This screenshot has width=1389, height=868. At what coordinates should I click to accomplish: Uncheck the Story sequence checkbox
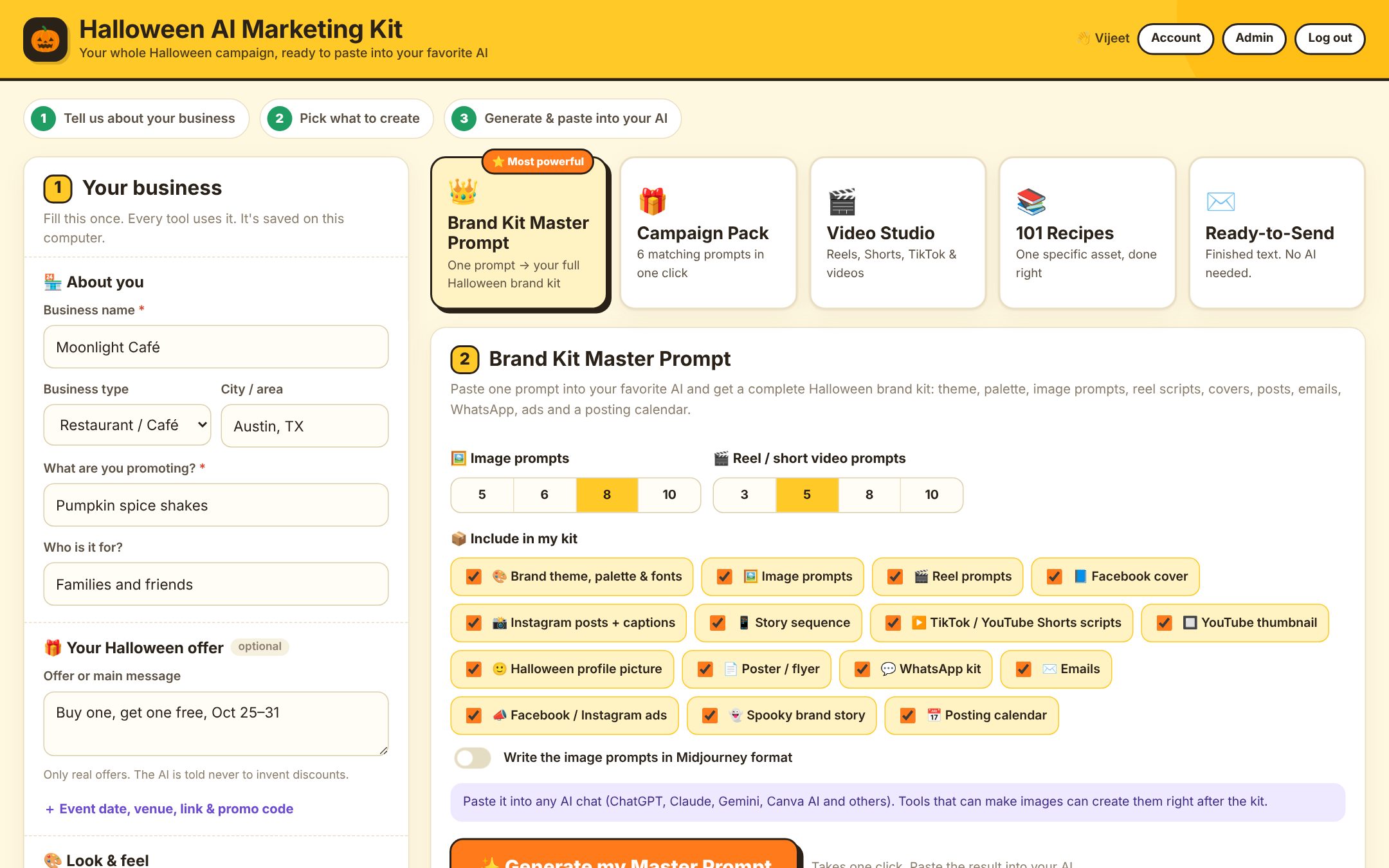[x=718, y=622]
